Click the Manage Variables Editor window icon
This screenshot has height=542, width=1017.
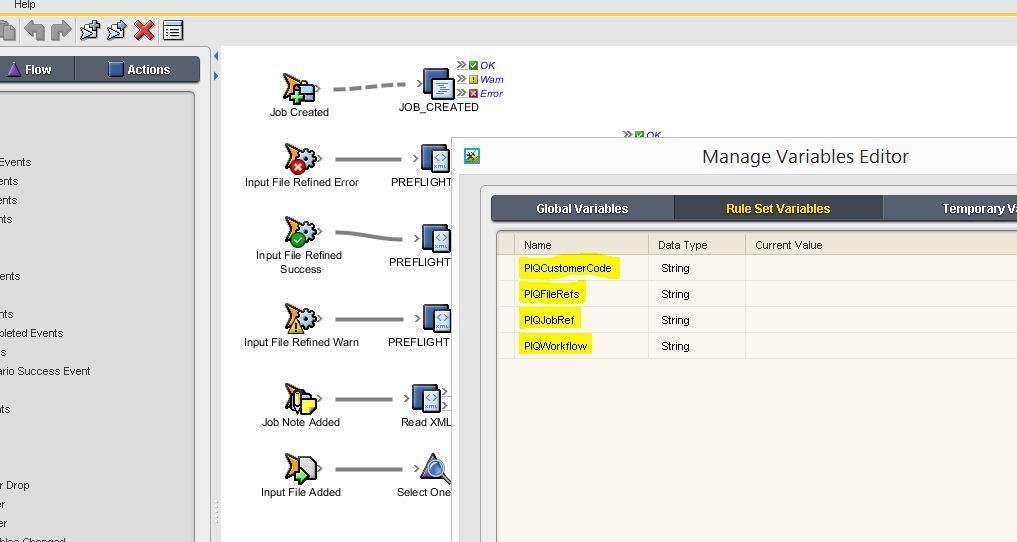tap(472, 156)
